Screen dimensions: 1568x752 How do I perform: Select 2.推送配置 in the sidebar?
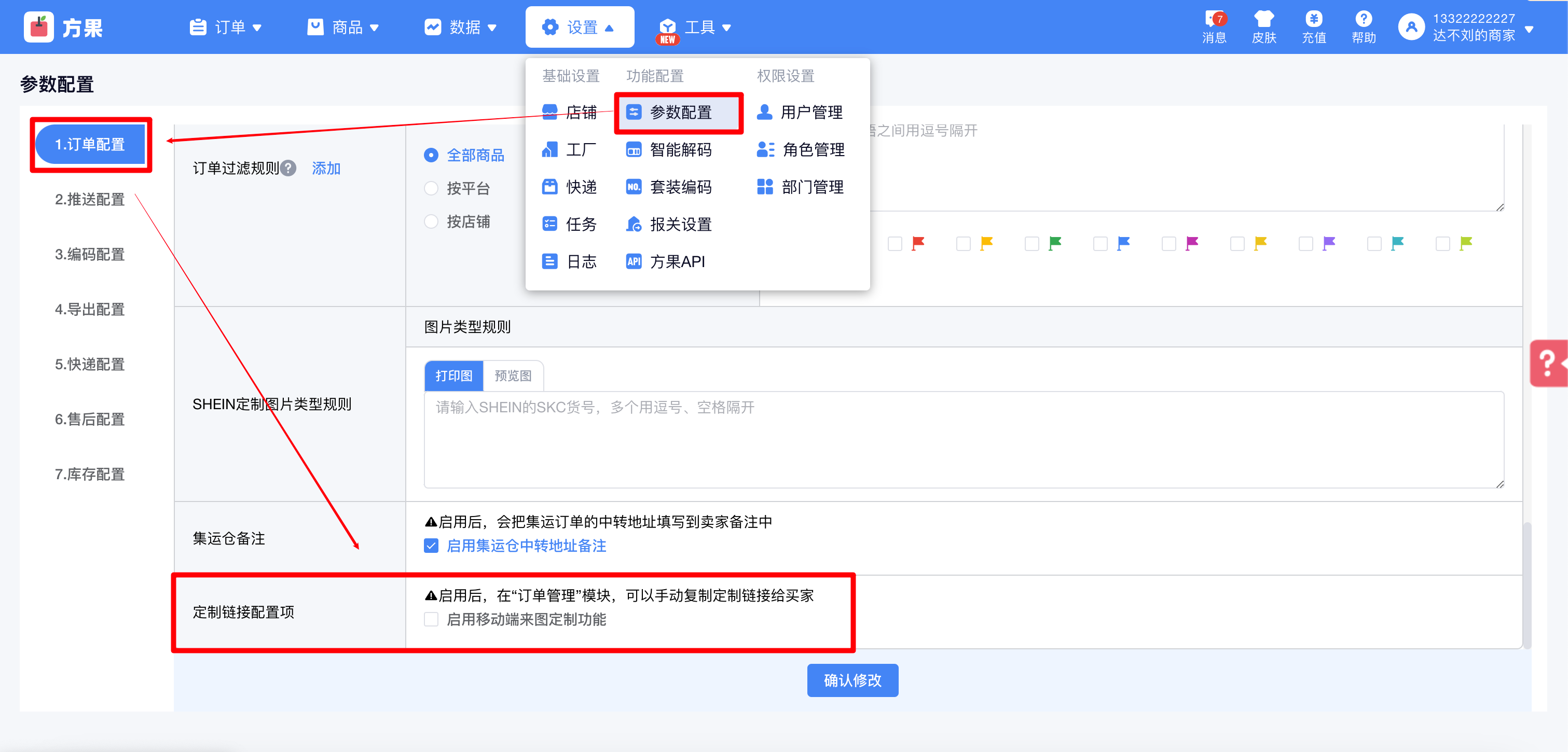pyautogui.click(x=89, y=200)
